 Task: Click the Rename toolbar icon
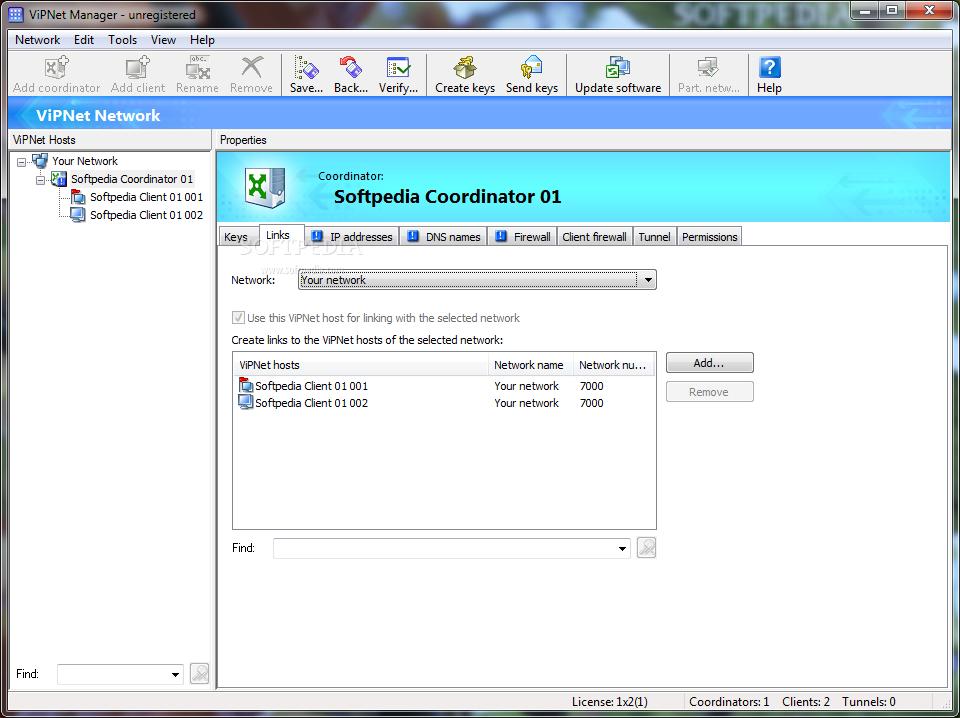[x=198, y=68]
